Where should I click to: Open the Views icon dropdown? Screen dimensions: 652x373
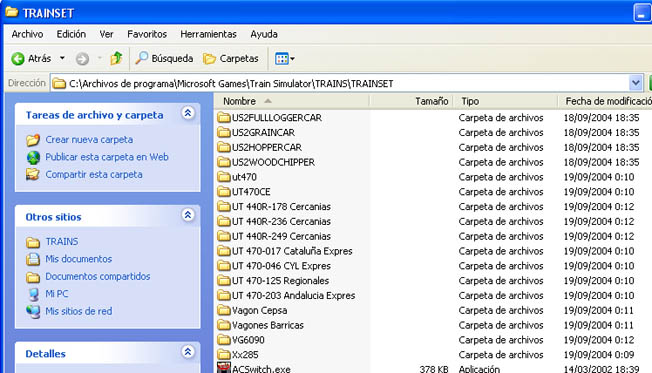(x=285, y=59)
